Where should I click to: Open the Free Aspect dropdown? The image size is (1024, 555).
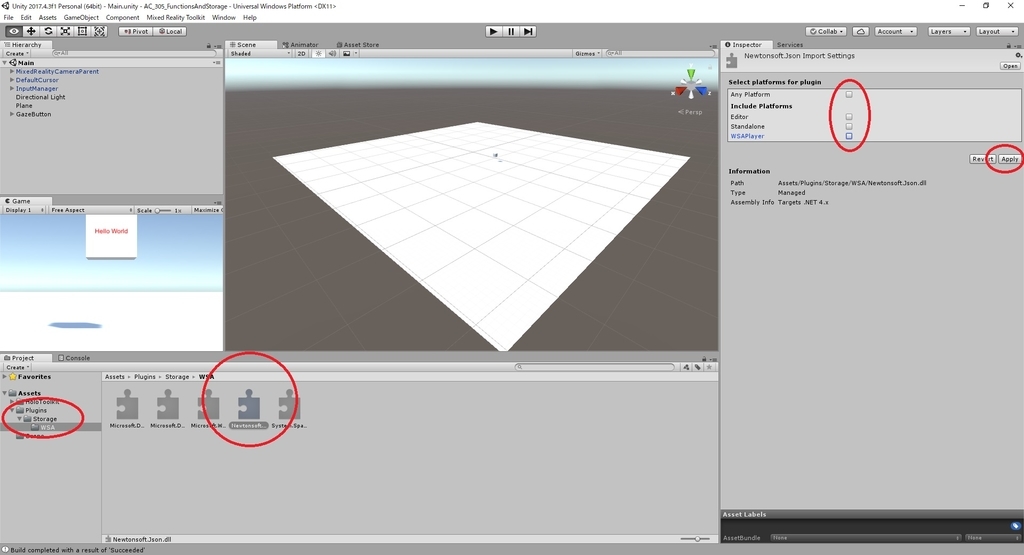tap(91, 210)
